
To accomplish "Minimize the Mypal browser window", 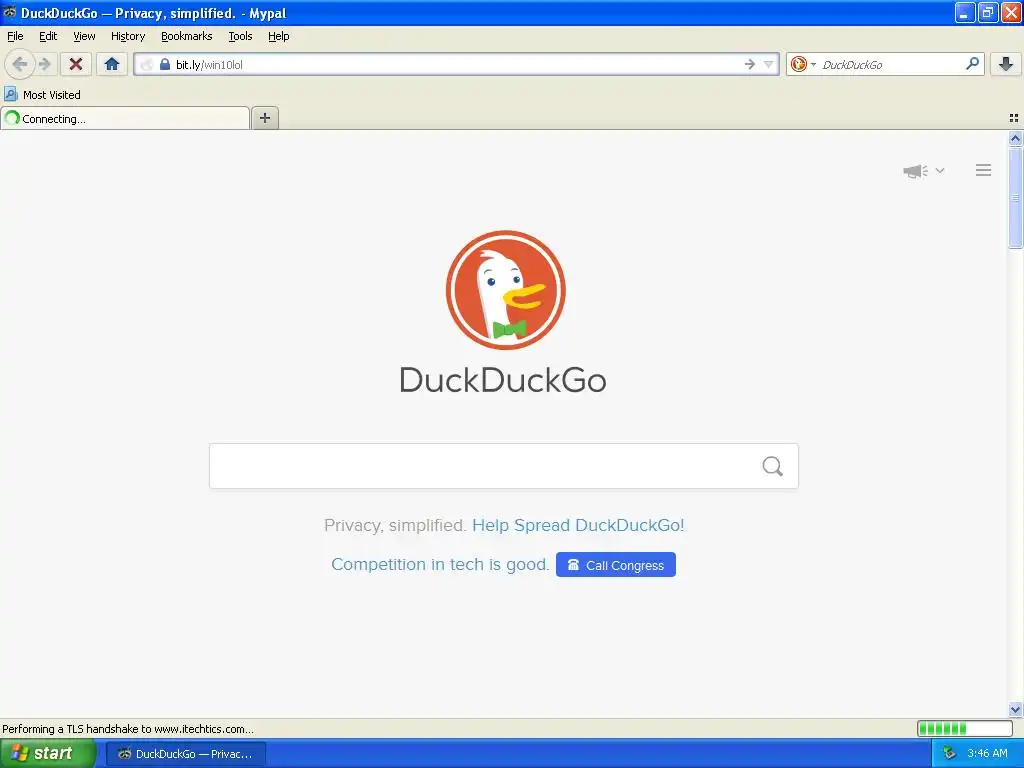I will tap(964, 12).
